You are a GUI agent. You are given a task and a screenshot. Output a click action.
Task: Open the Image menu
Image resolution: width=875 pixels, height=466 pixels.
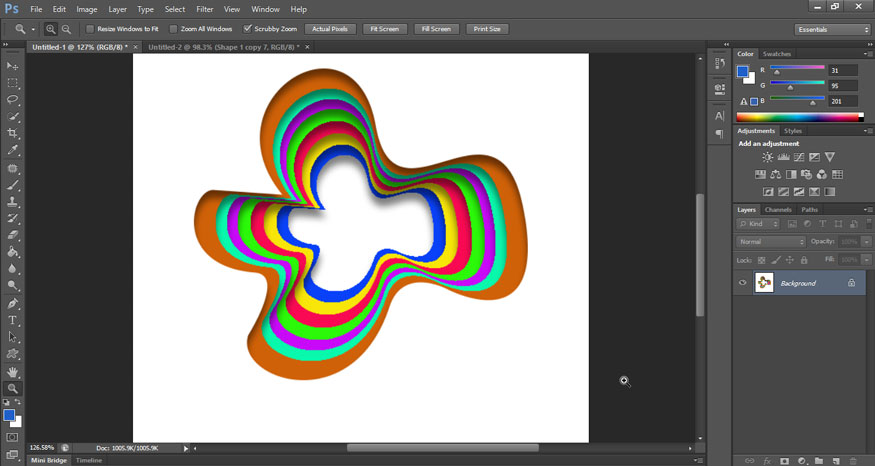tap(86, 9)
